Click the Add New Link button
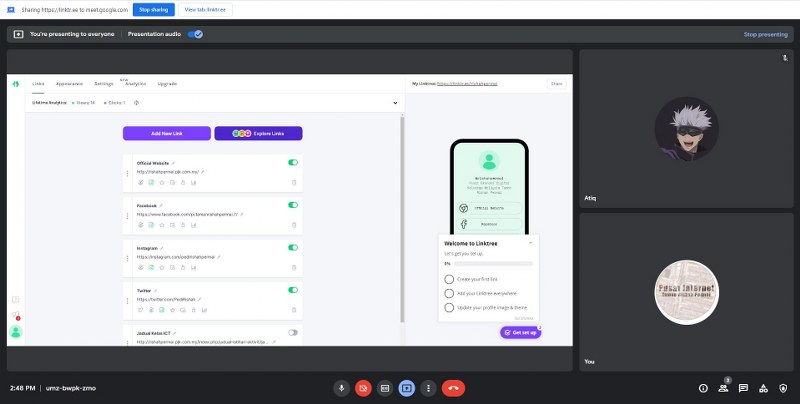The width and height of the screenshot is (800, 404). [x=167, y=133]
